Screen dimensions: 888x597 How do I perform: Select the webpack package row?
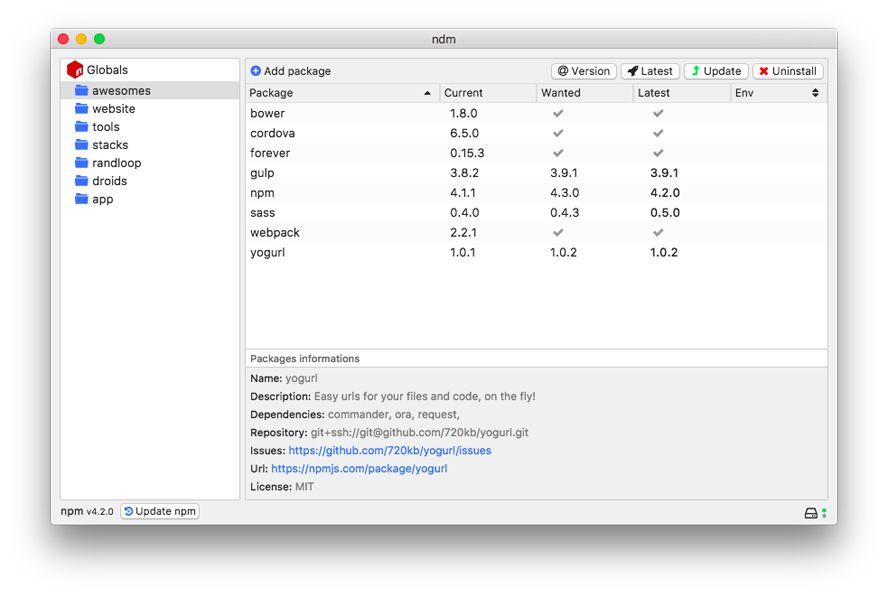[x=536, y=232]
